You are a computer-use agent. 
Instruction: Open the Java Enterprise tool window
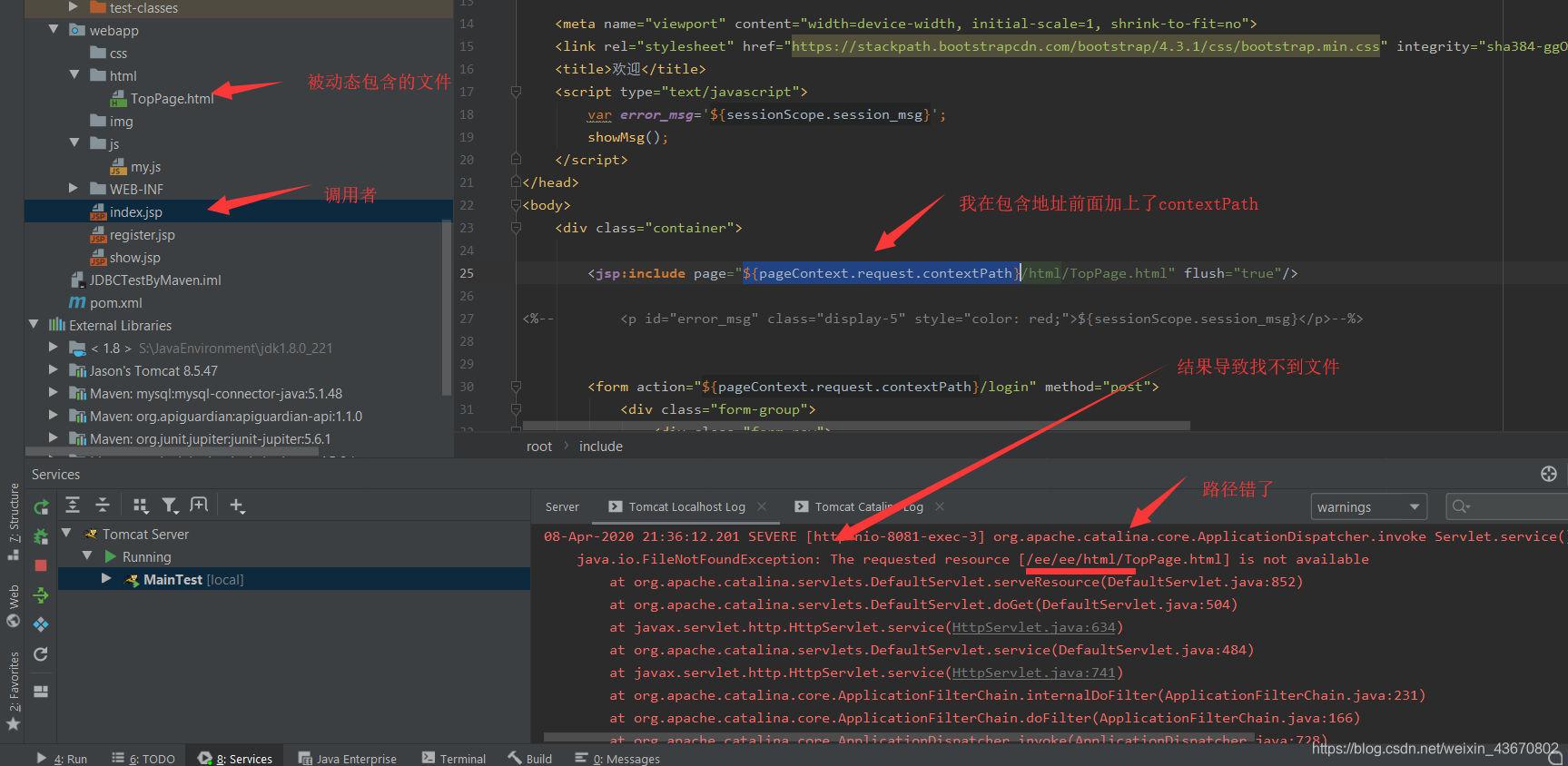pos(348,759)
